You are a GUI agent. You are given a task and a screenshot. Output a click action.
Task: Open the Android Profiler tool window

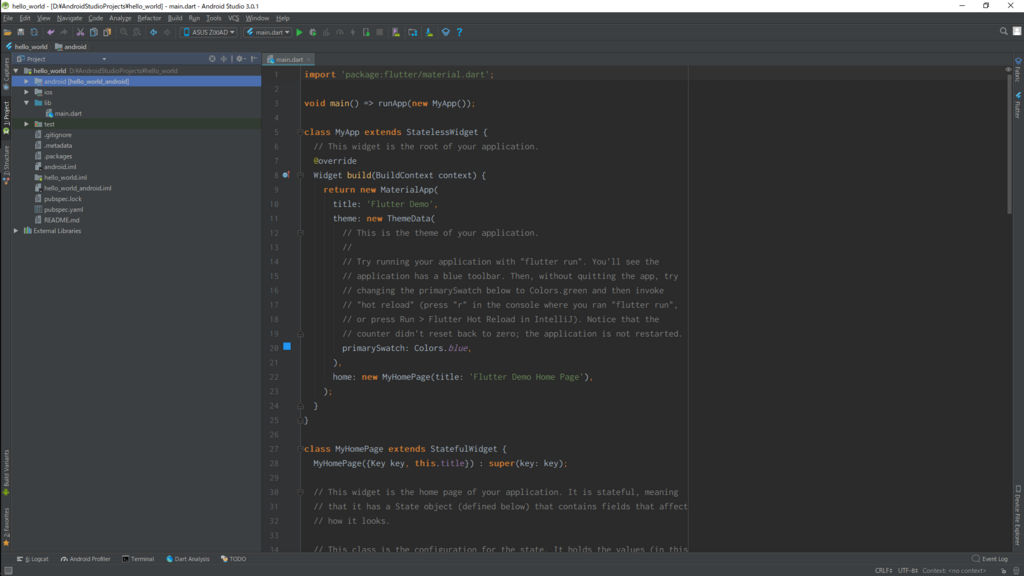[x=86, y=559]
